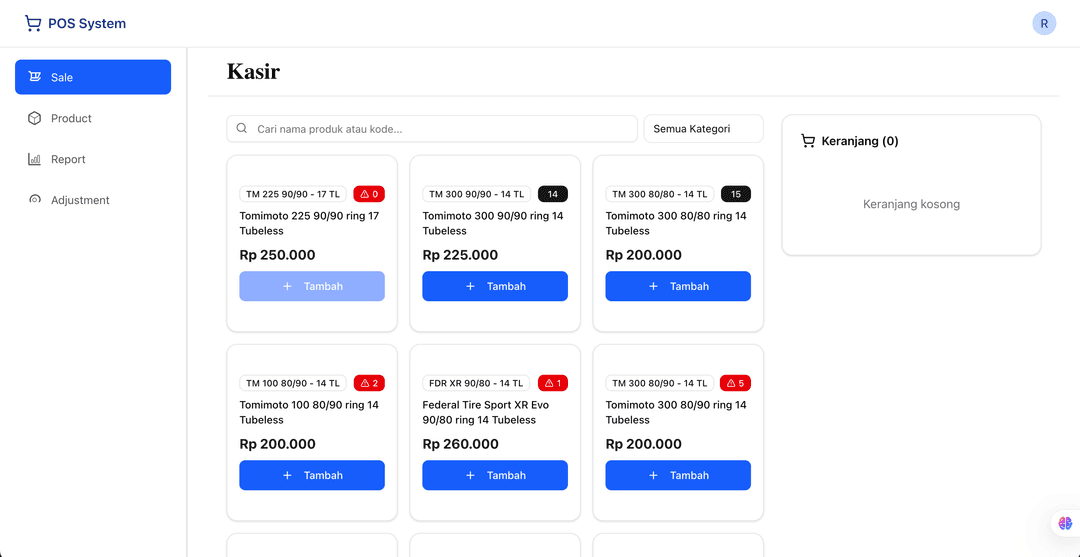The image size is (1080, 557).
Task: Add Tomimoto 100 80/90 ring 14 to cart
Action: tap(312, 475)
